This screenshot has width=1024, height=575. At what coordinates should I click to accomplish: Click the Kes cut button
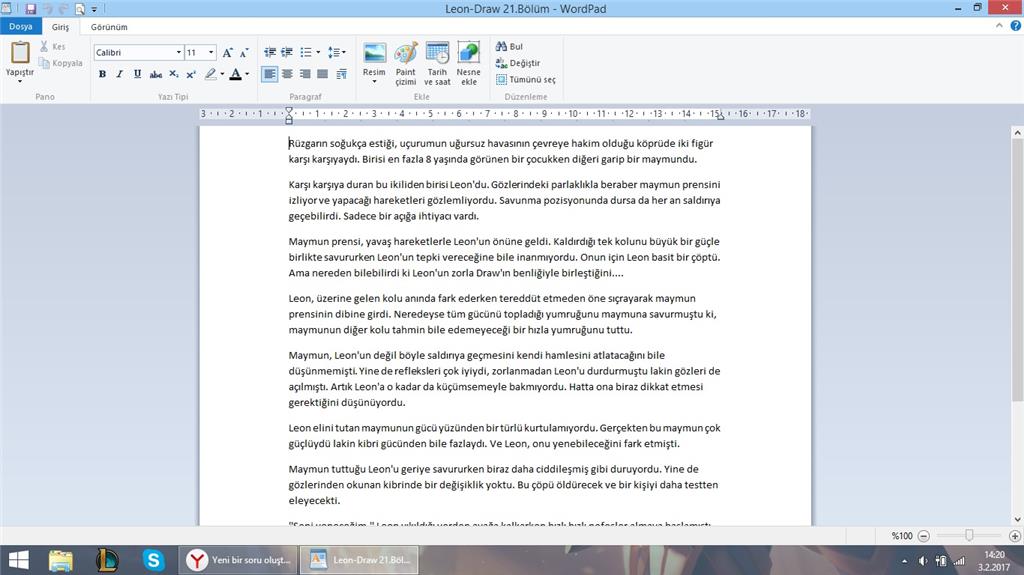point(53,46)
